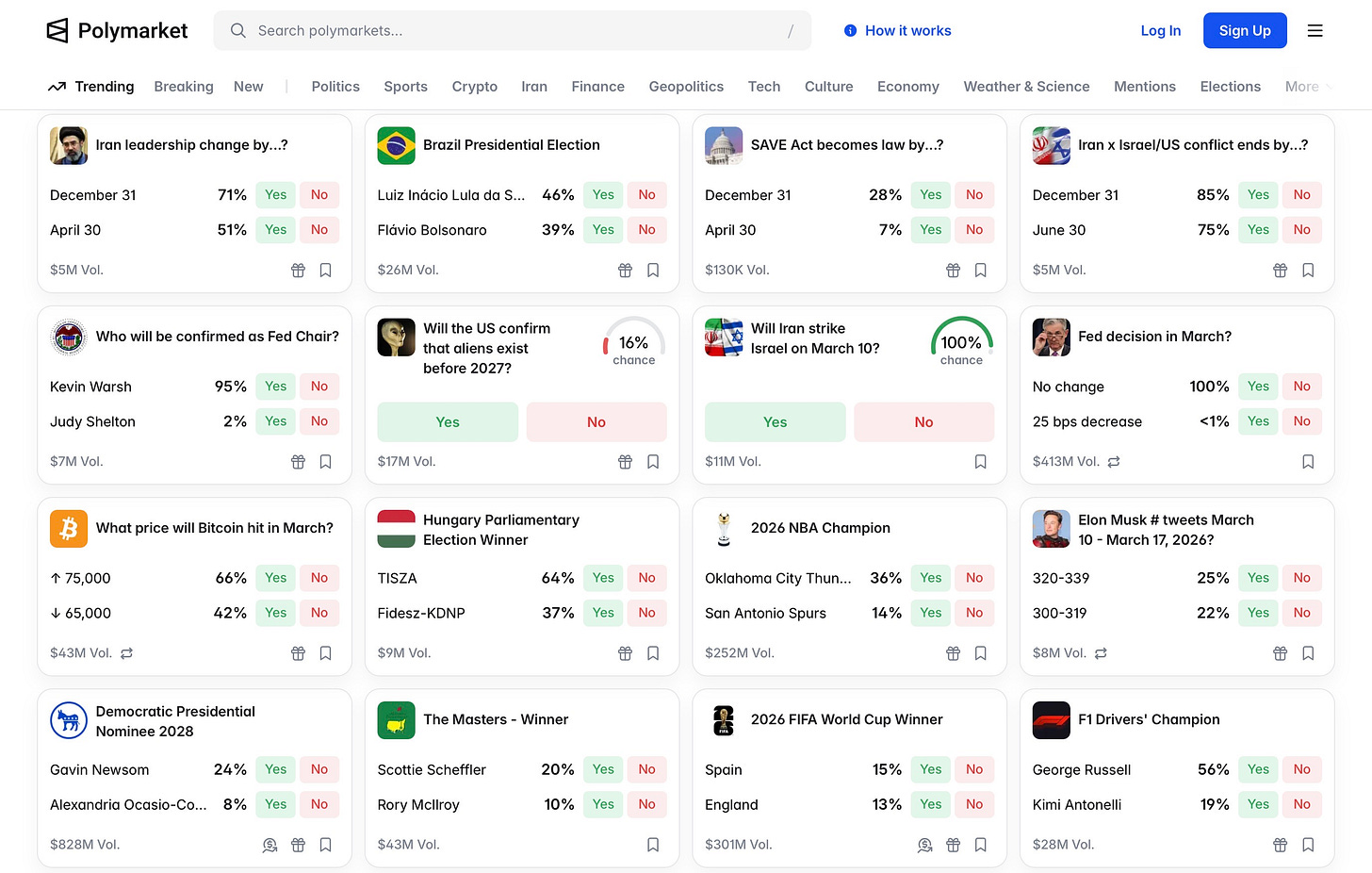Open the hamburger menu top right
This screenshot has width=1372, height=873.
[1315, 30]
